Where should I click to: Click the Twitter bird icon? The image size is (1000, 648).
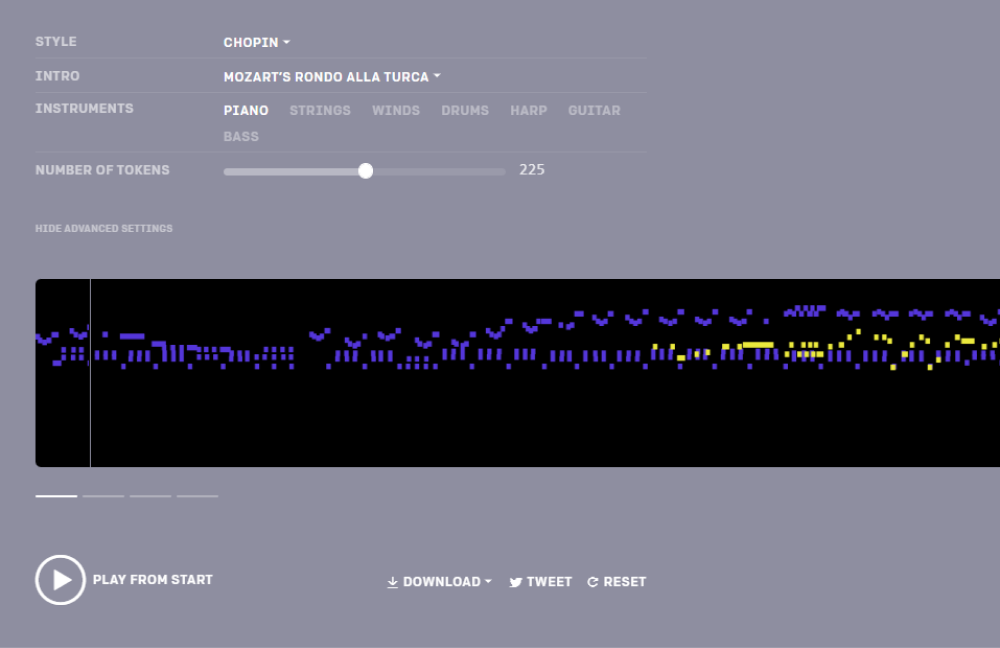point(516,582)
